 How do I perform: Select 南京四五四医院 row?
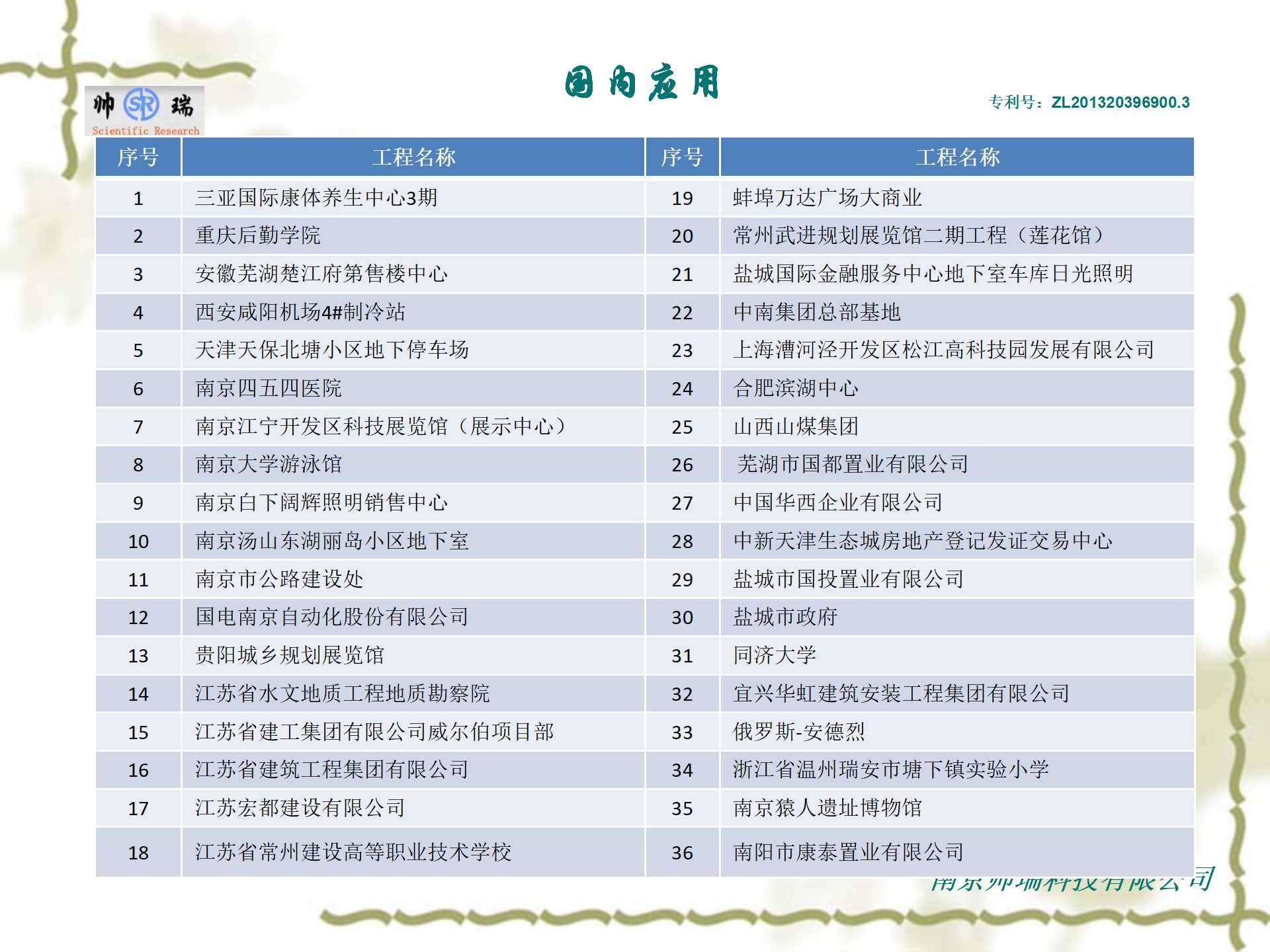413,388
